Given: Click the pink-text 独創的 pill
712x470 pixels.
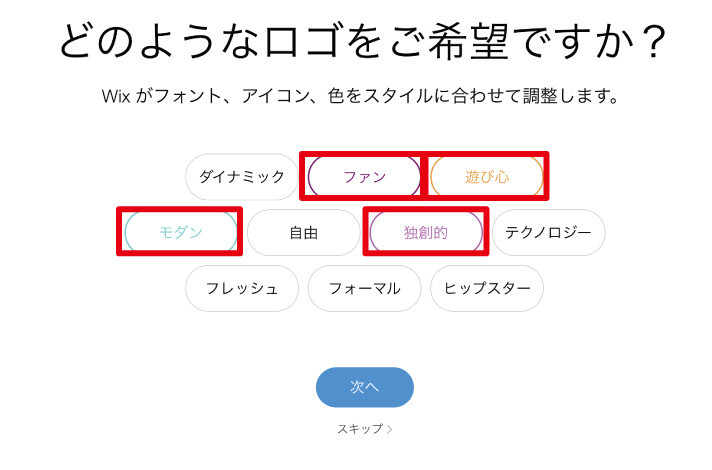Looking at the screenshot, I should [x=426, y=233].
